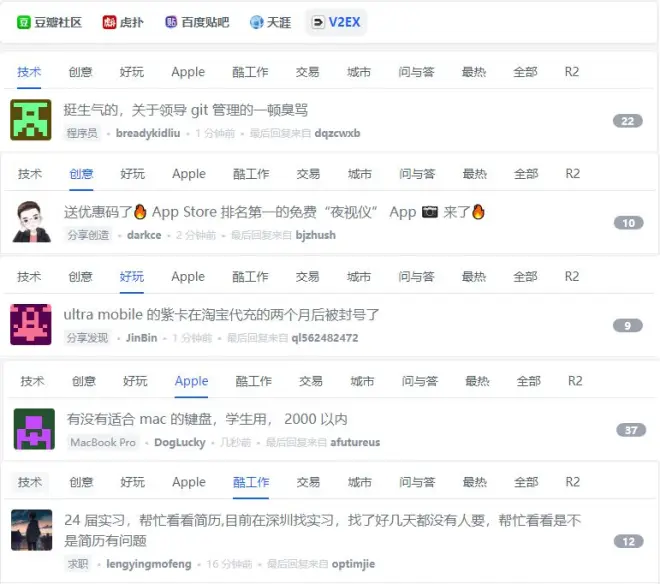
Task: Open the MacBook Pro node tag
Action: 103,443
